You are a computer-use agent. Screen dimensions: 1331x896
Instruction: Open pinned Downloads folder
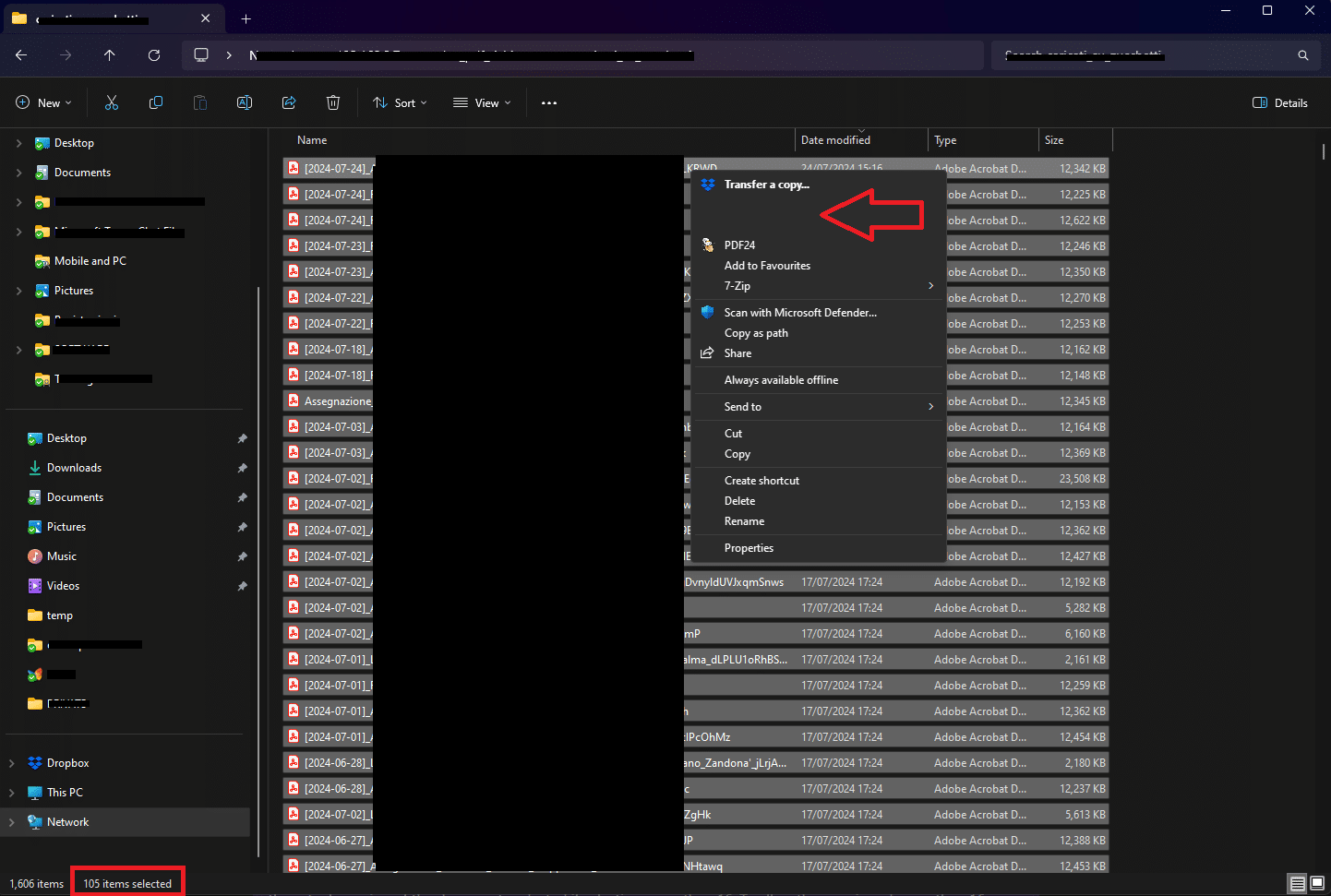point(74,468)
